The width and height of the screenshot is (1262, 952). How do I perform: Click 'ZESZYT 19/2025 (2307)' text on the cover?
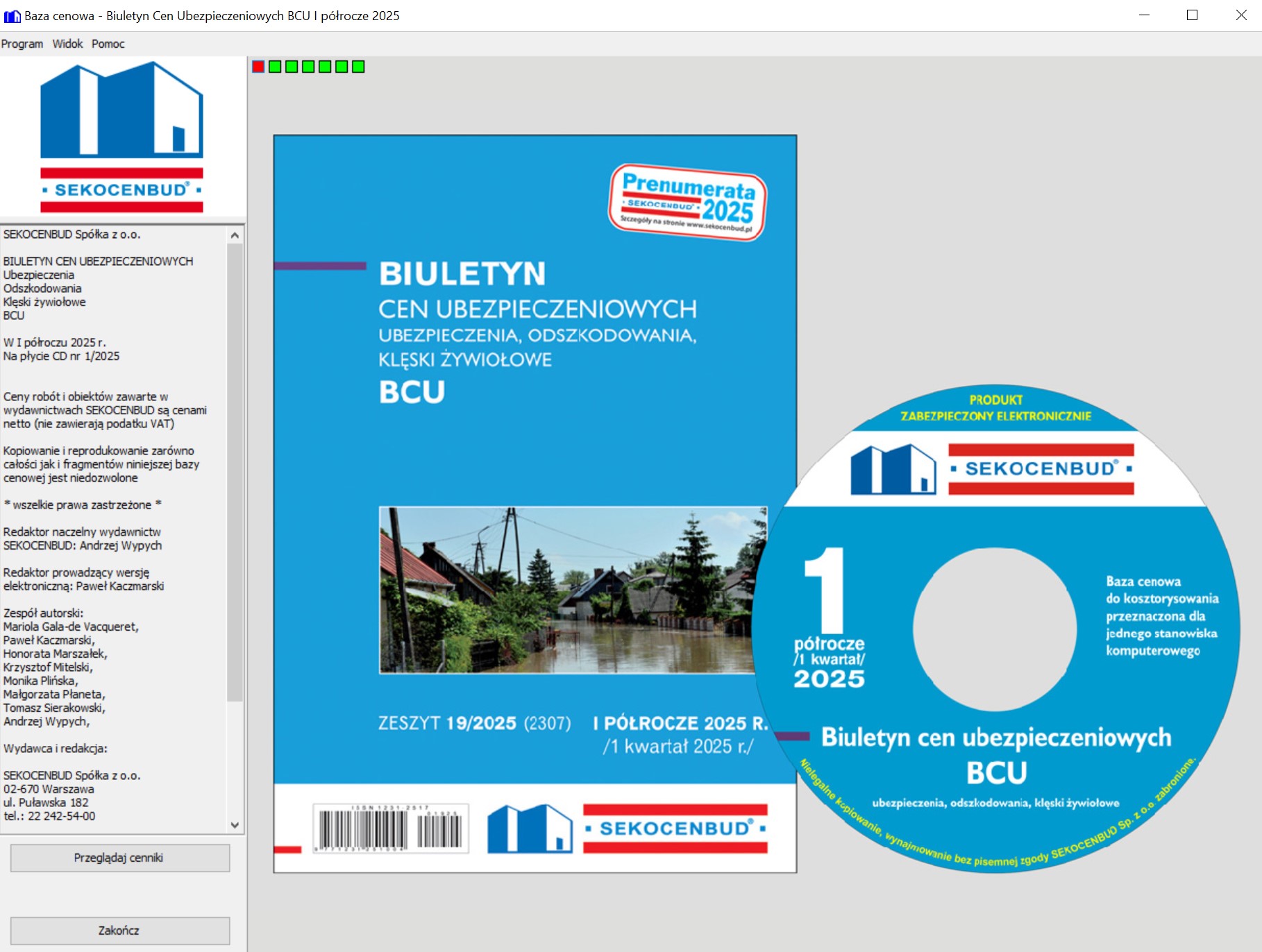(x=475, y=723)
